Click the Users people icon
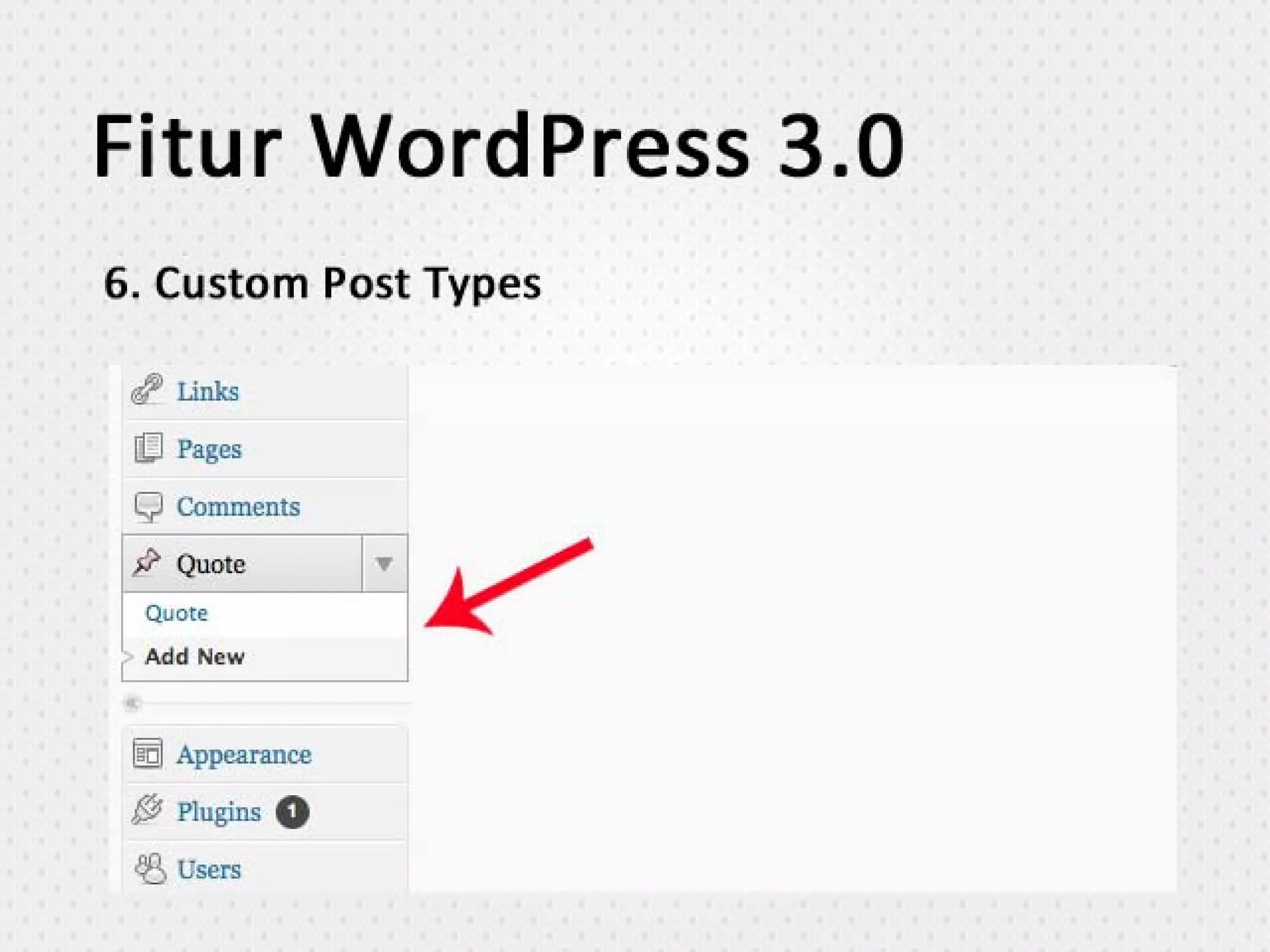Screen dimensions: 1270x952 click(x=151, y=868)
